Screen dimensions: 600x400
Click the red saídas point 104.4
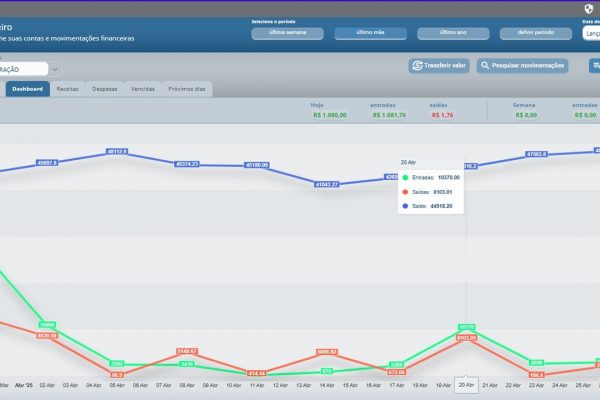536,375
